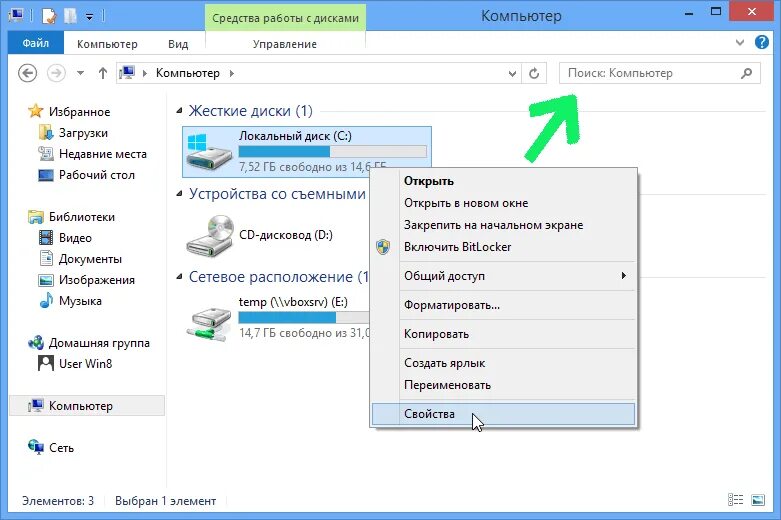Open the Изображения library
781x520 pixels.
(x=97, y=279)
